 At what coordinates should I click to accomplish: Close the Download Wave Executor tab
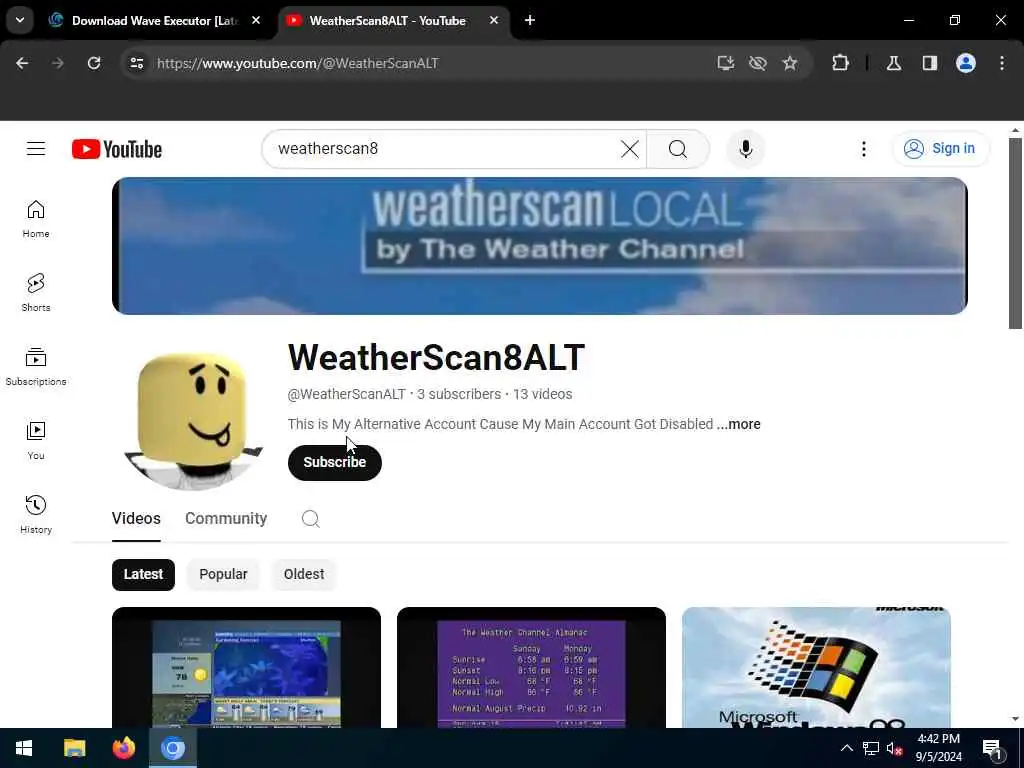tap(256, 20)
